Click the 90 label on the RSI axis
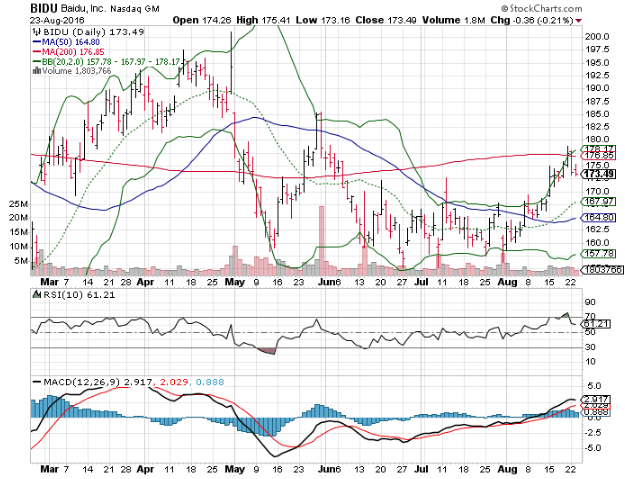625x479 pixels. point(590,302)
